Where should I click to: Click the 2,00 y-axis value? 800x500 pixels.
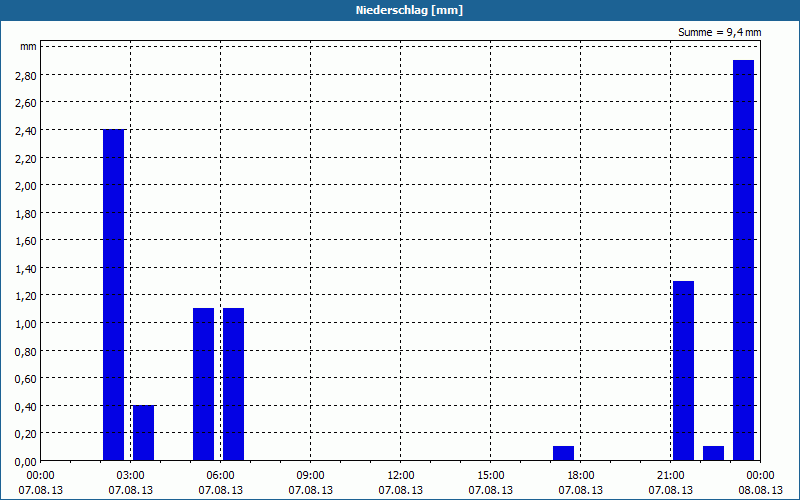pos(27,186)
